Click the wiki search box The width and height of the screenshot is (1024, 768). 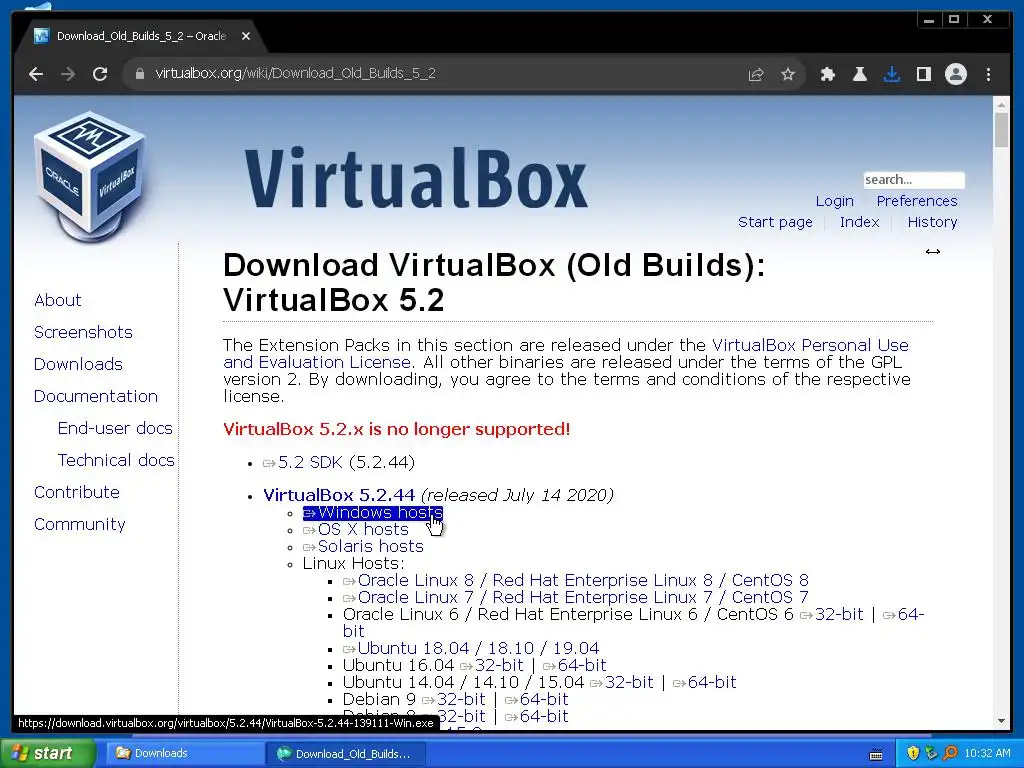point(913,180)
